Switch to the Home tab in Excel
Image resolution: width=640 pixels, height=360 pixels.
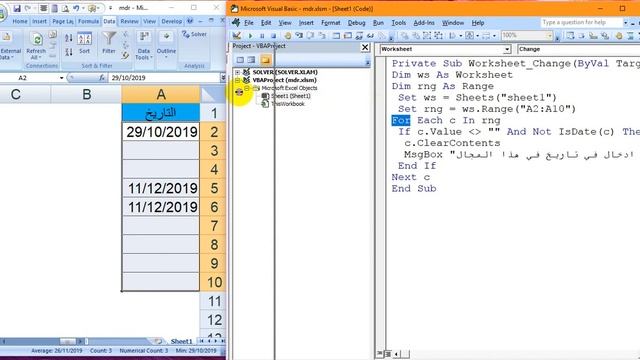pyautogui.click(x=20, y=21)
